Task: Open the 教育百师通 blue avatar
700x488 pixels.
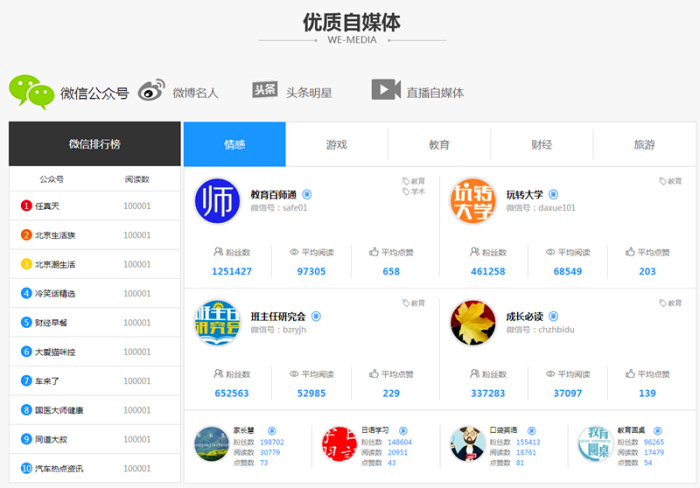Action: pos(218,201)
